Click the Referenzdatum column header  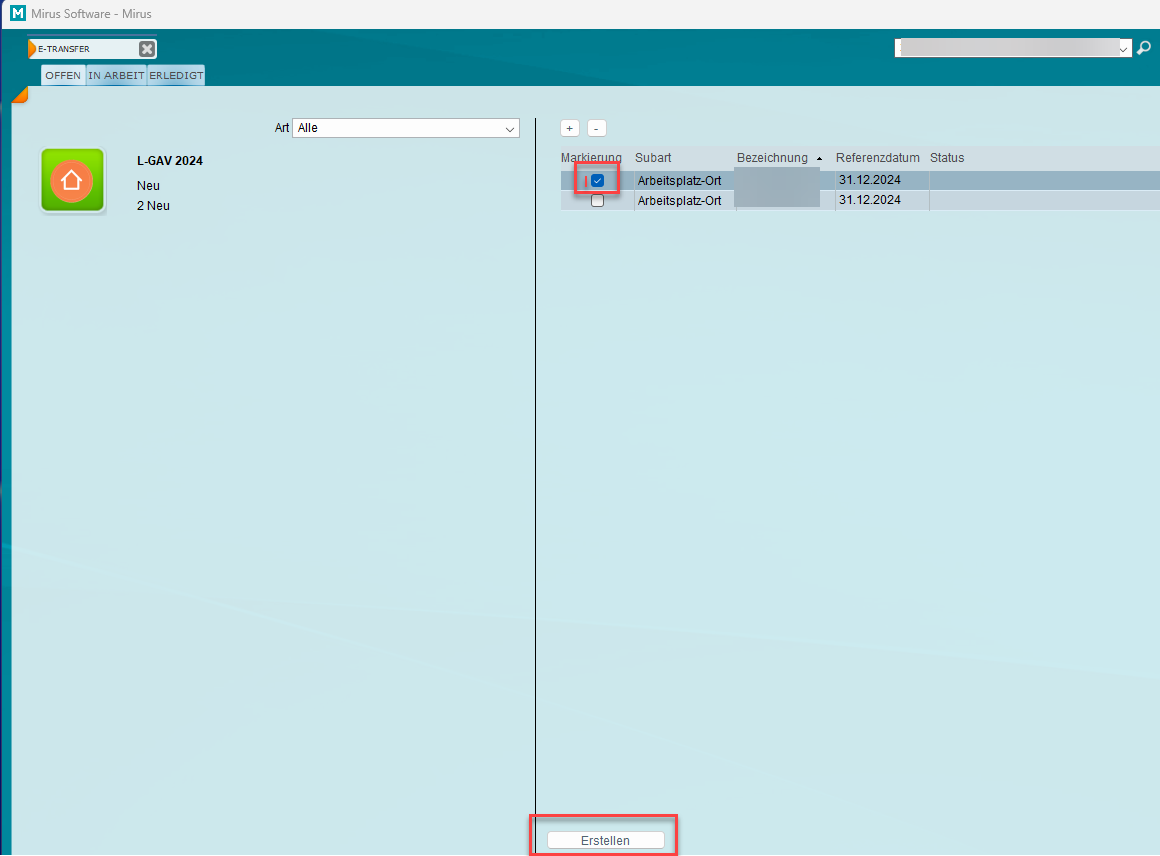[x=877, y=158]
